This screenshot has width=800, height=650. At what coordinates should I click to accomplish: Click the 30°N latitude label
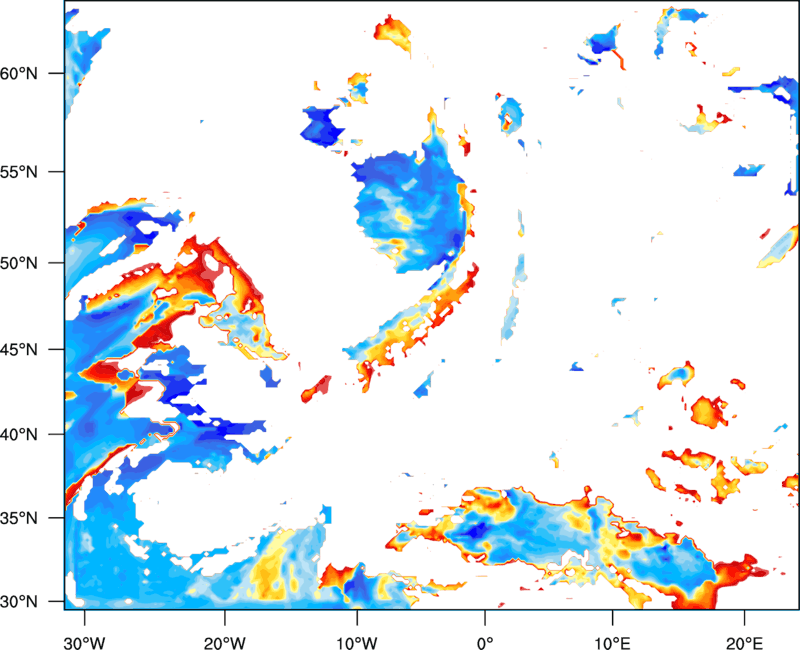(x=19, y=602)
